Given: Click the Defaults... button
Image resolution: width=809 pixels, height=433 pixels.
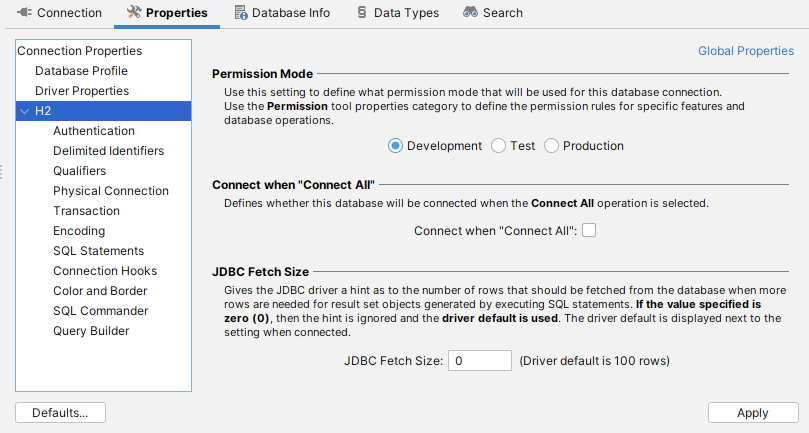Looking at the screenshot, I should 61,413.
